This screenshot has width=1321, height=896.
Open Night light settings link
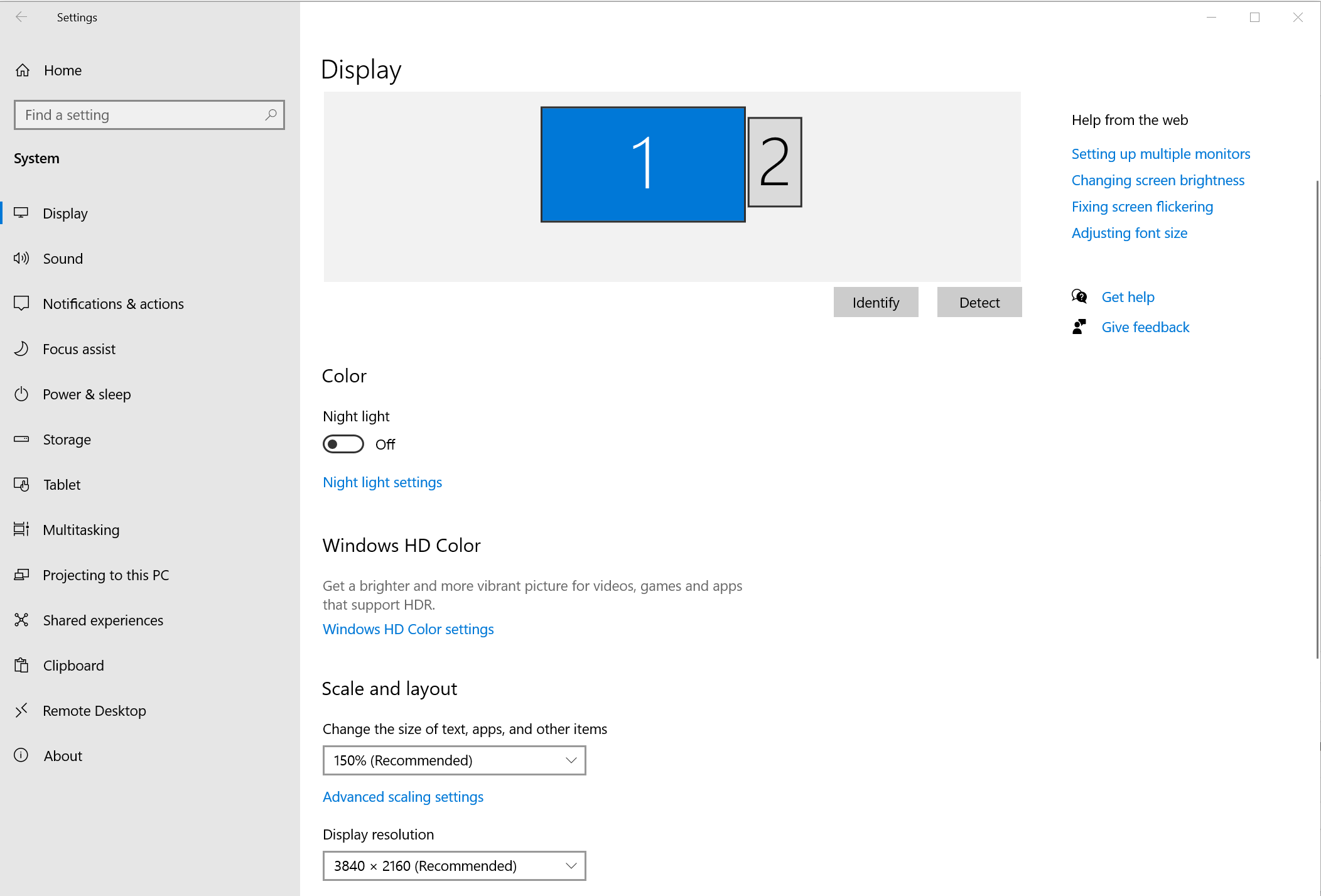[382, 482]
